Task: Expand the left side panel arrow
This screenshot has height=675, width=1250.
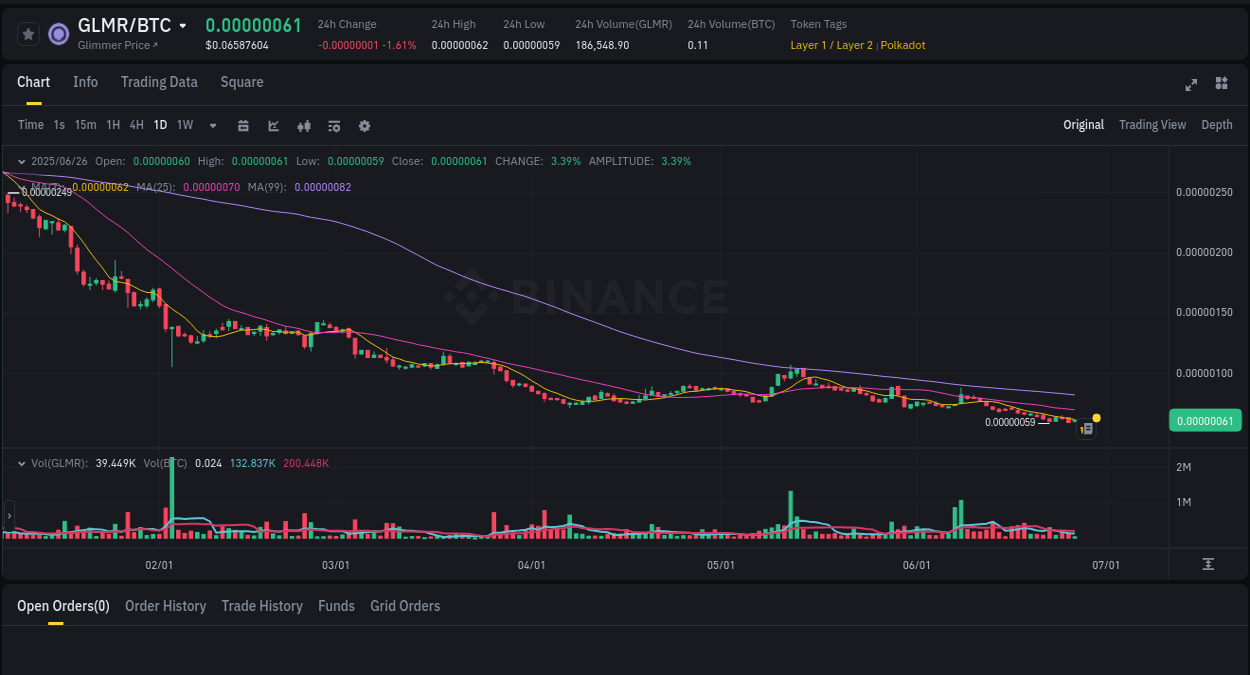Action: (8, 516)
